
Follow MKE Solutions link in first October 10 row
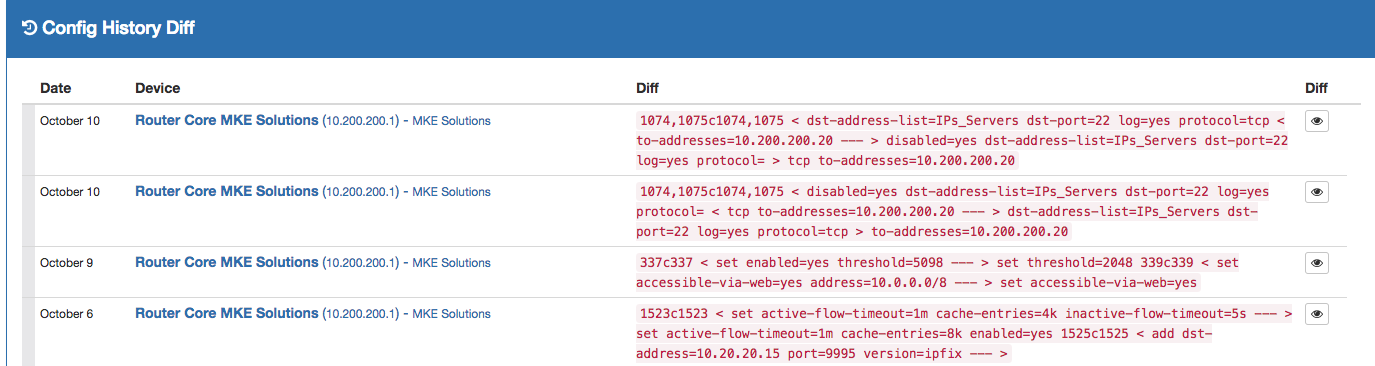pos(451,121)
